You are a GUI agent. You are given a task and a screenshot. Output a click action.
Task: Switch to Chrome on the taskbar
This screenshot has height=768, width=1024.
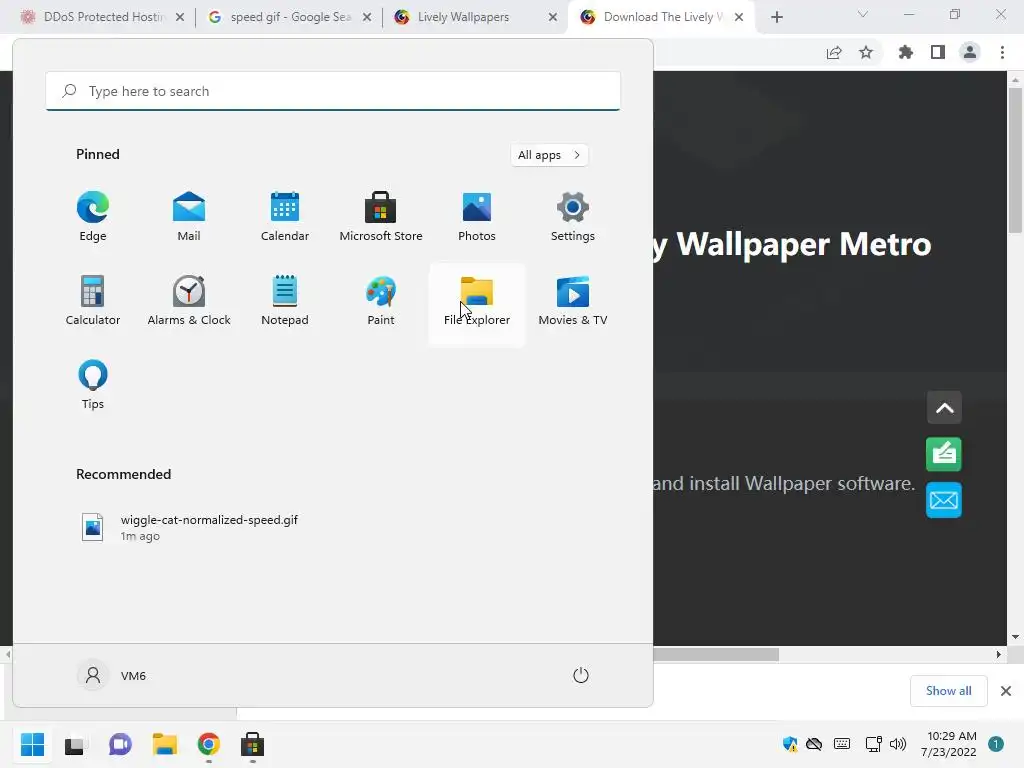tap(209, 744)
